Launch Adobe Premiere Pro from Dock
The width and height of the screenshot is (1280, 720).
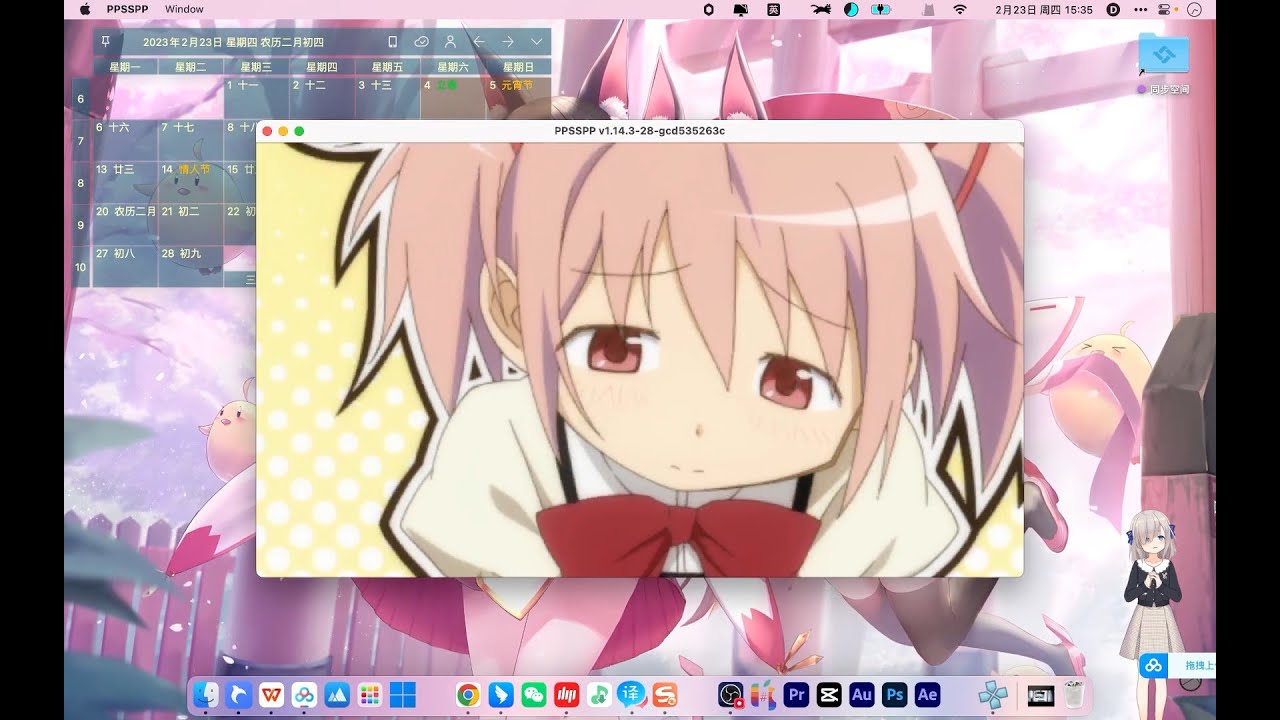click(x=797, y=695)
